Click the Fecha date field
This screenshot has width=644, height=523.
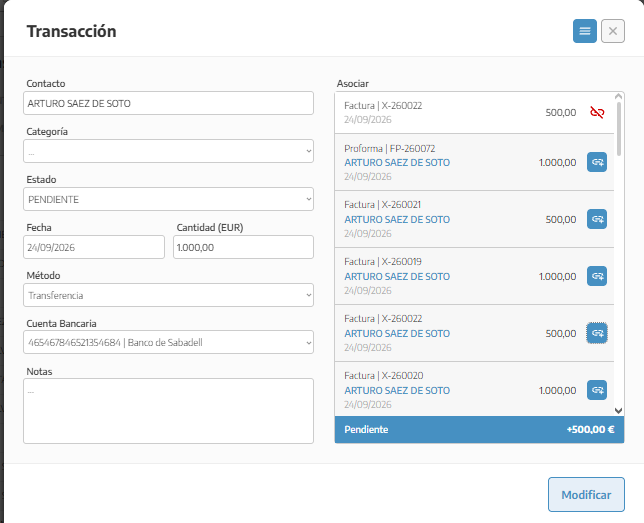point(94,247)
